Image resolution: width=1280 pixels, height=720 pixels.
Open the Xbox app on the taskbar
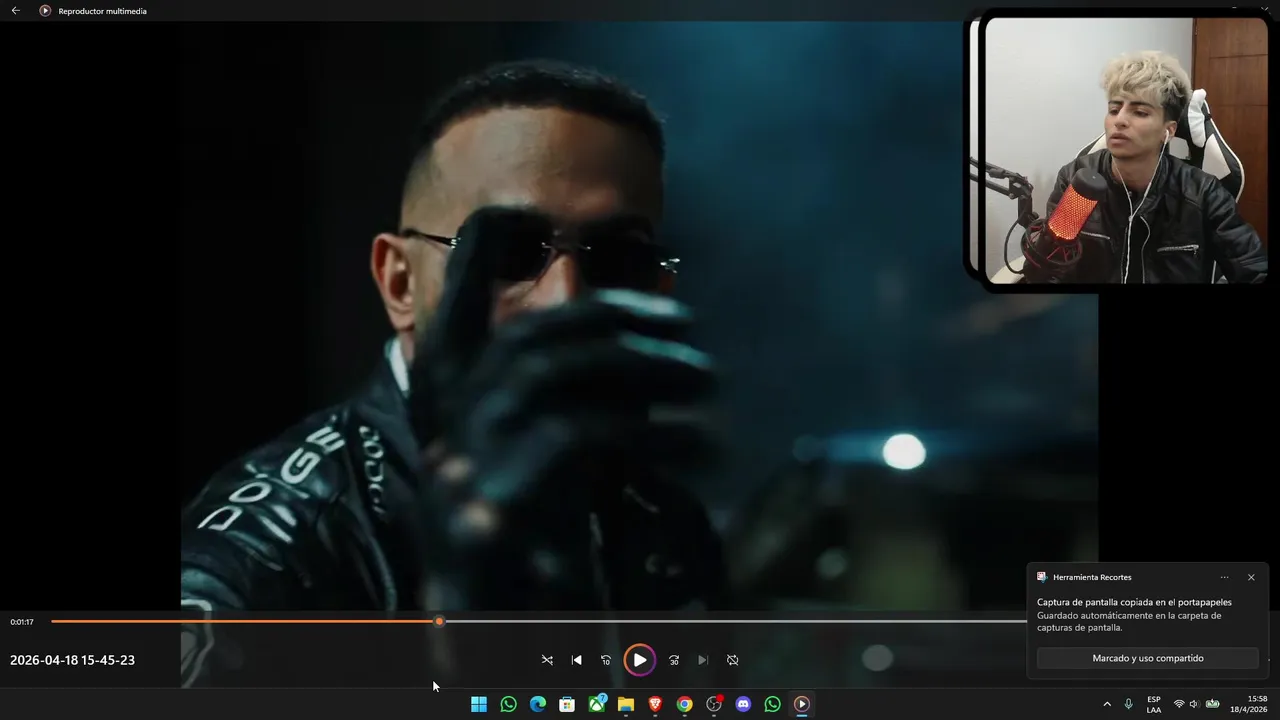click(x=597, y=704)
